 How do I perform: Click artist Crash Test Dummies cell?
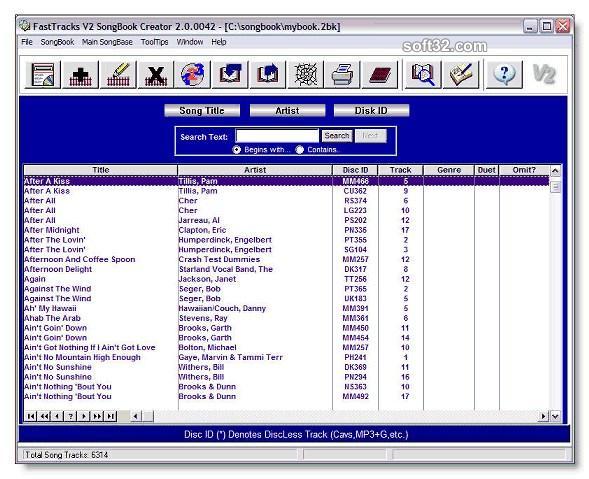[x=255, y=259]
